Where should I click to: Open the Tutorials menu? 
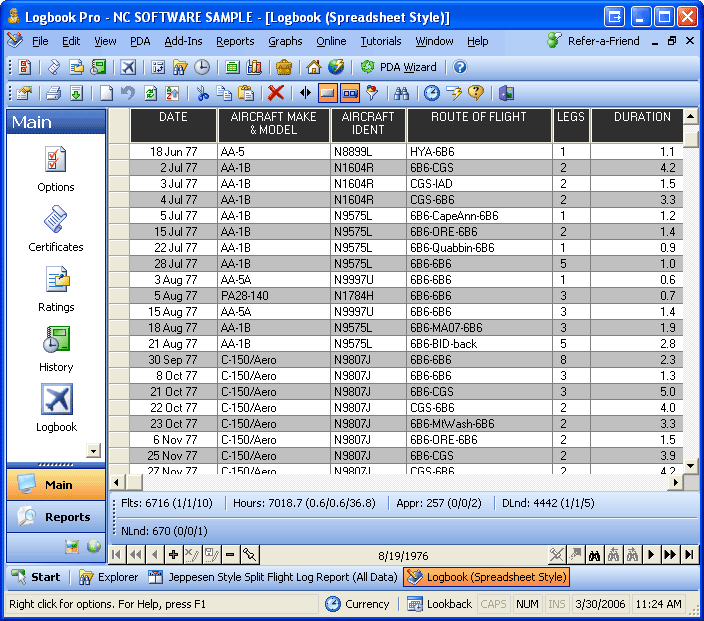click(381, 41)
